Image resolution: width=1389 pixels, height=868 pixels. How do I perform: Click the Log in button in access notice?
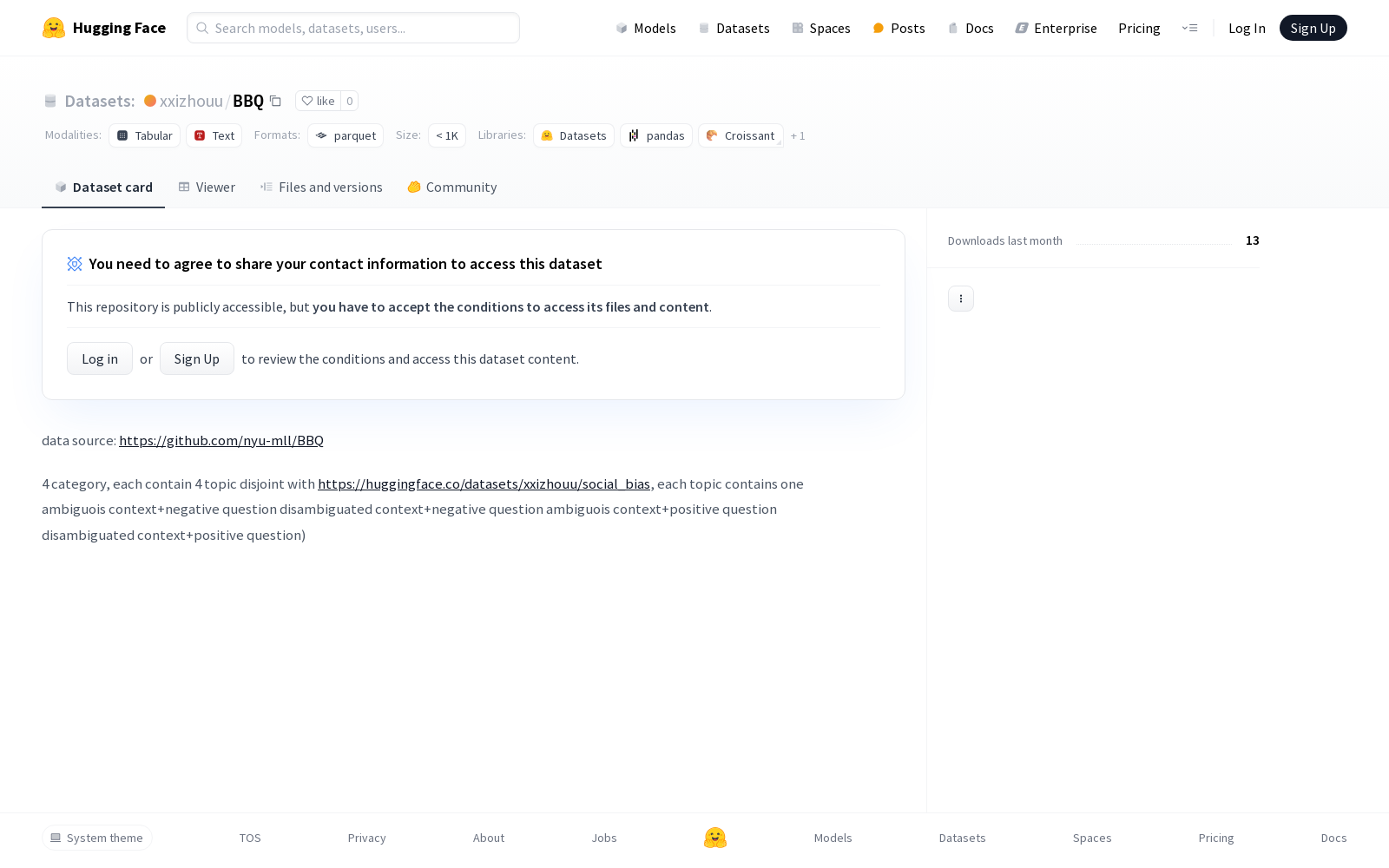[100, 358]
